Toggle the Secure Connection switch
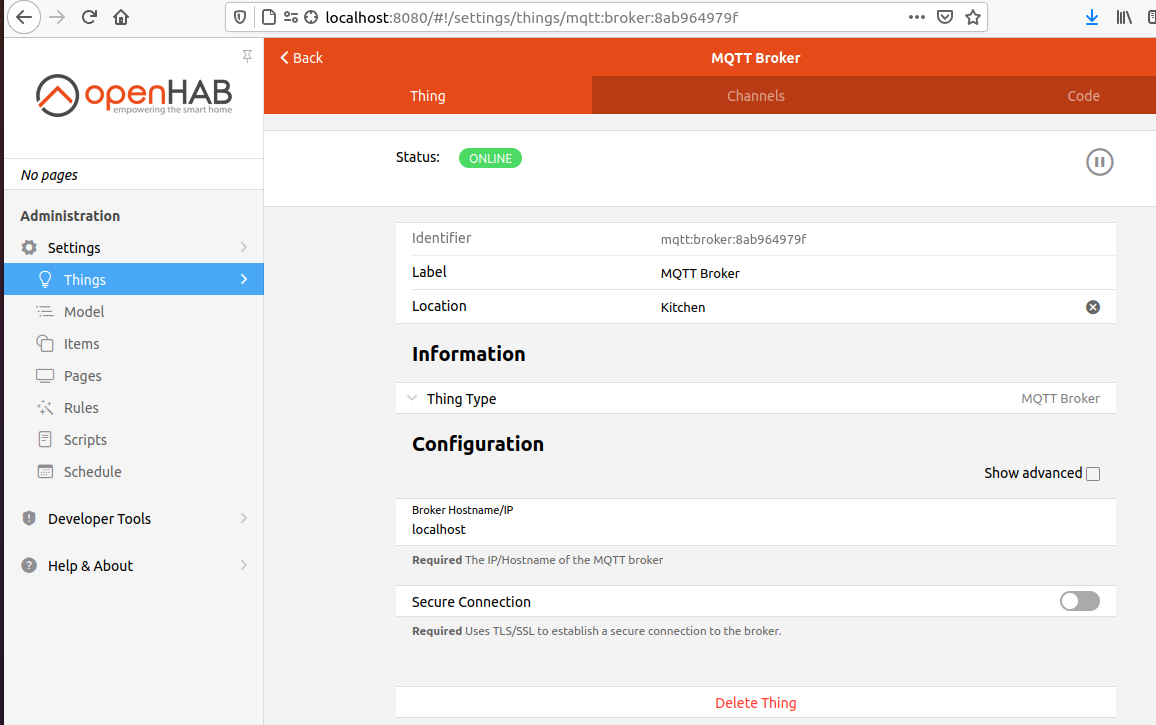Viewport: 1156px width, 725px height. tap(1079, 601)
